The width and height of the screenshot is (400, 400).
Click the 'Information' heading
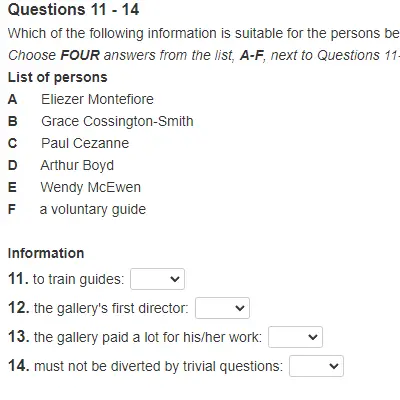click(46, 253)
